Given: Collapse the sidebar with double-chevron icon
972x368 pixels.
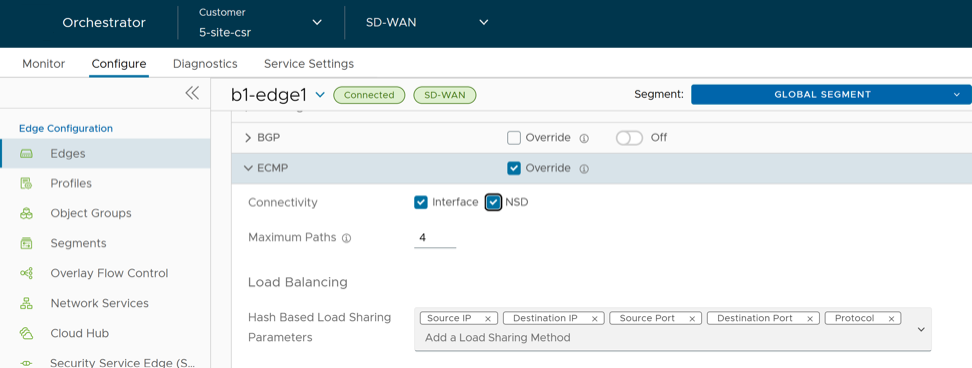Looking at the screenshot, I should coord(192,93).
